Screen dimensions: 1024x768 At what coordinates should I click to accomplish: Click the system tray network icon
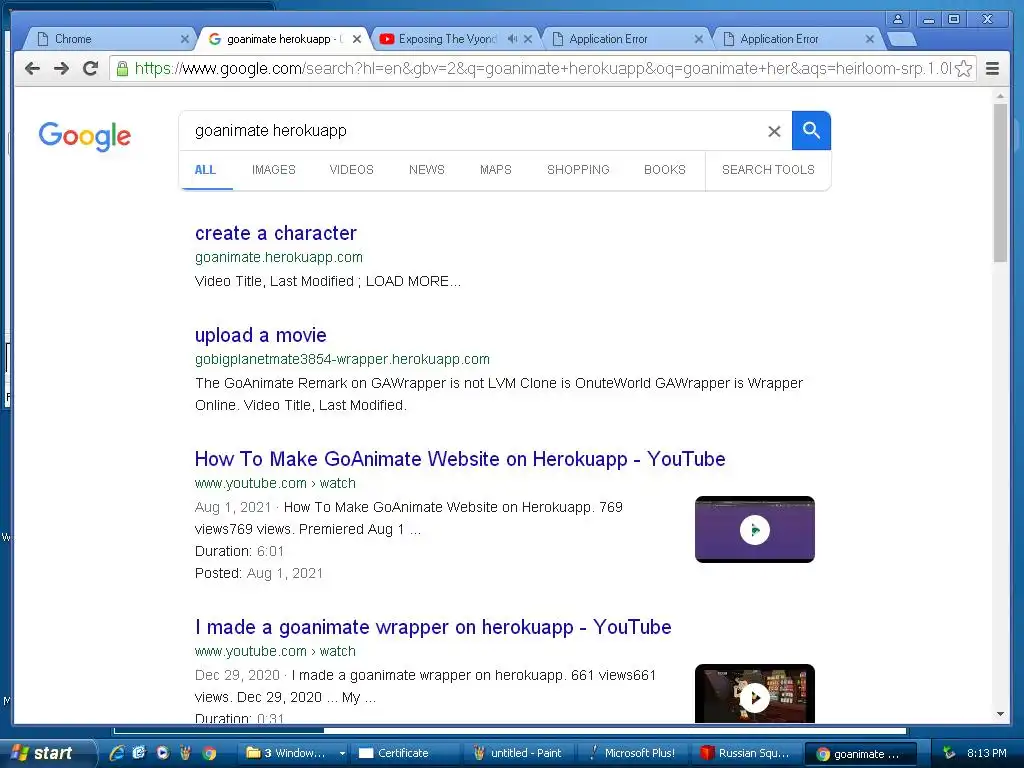coord(949,753)
